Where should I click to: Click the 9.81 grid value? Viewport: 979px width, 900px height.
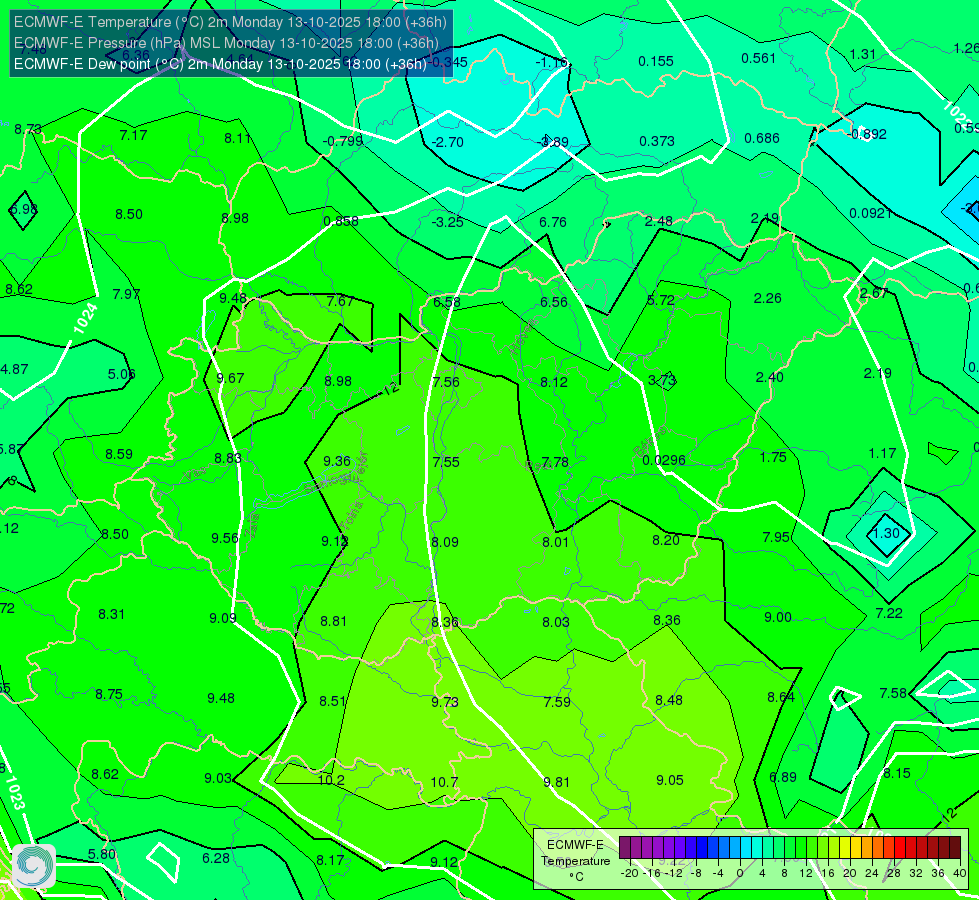click(x=556, y=782)
